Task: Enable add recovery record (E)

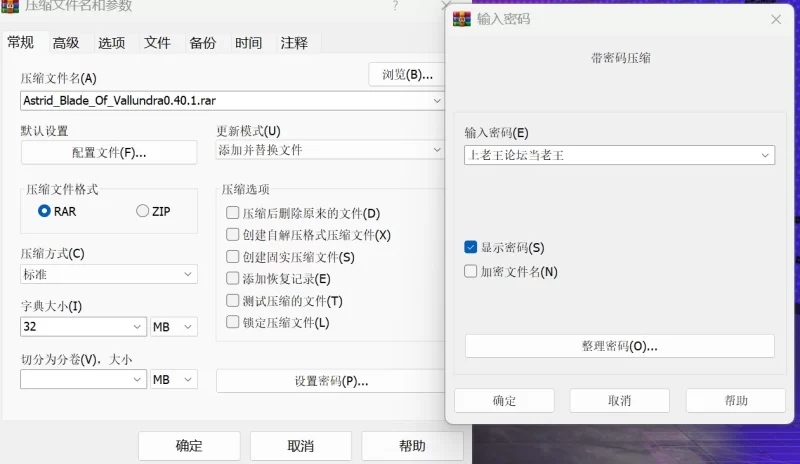Action: pyautogui.click(x=232, y=278)
